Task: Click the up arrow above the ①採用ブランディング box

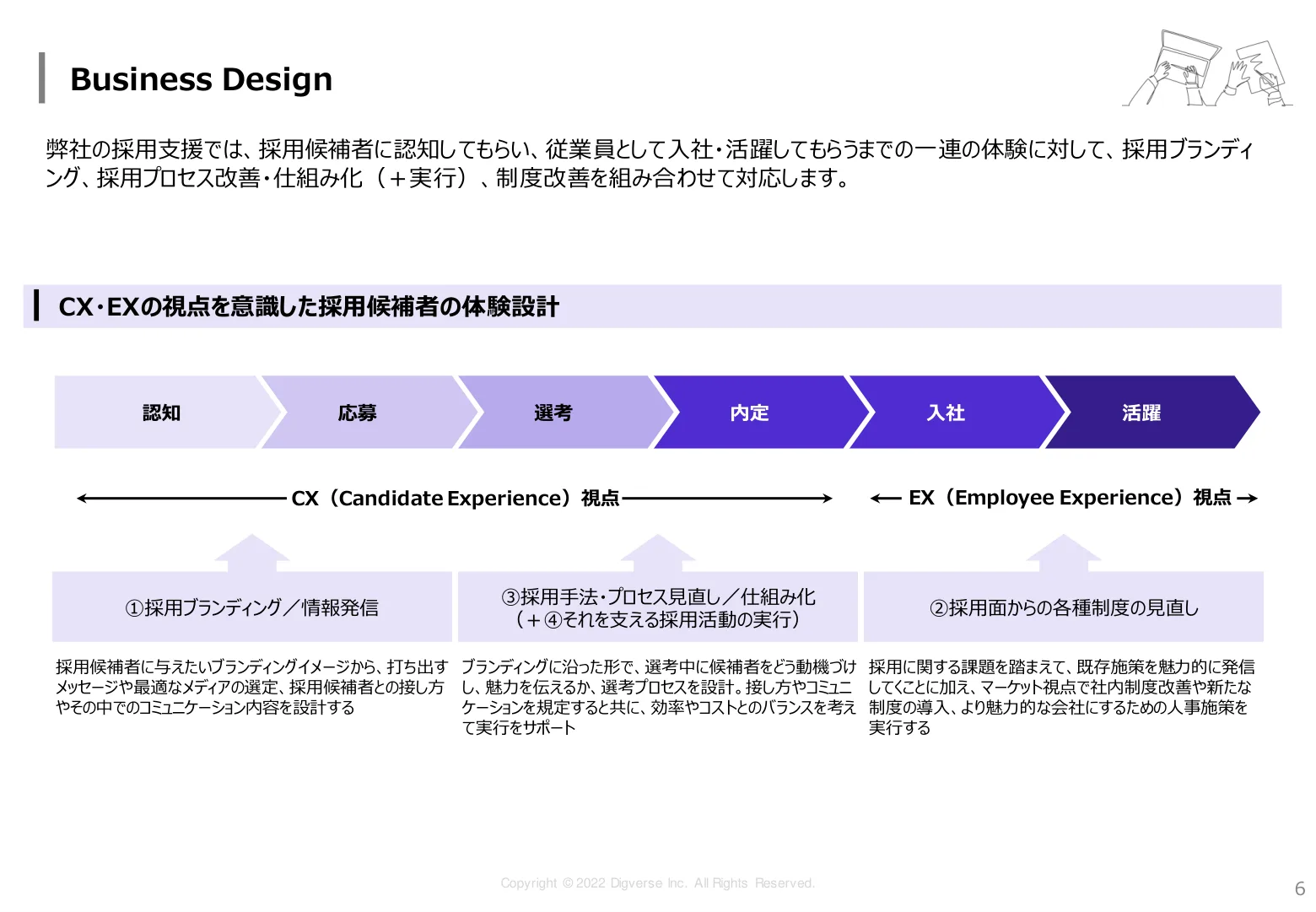Action: [x=251, y=553]
